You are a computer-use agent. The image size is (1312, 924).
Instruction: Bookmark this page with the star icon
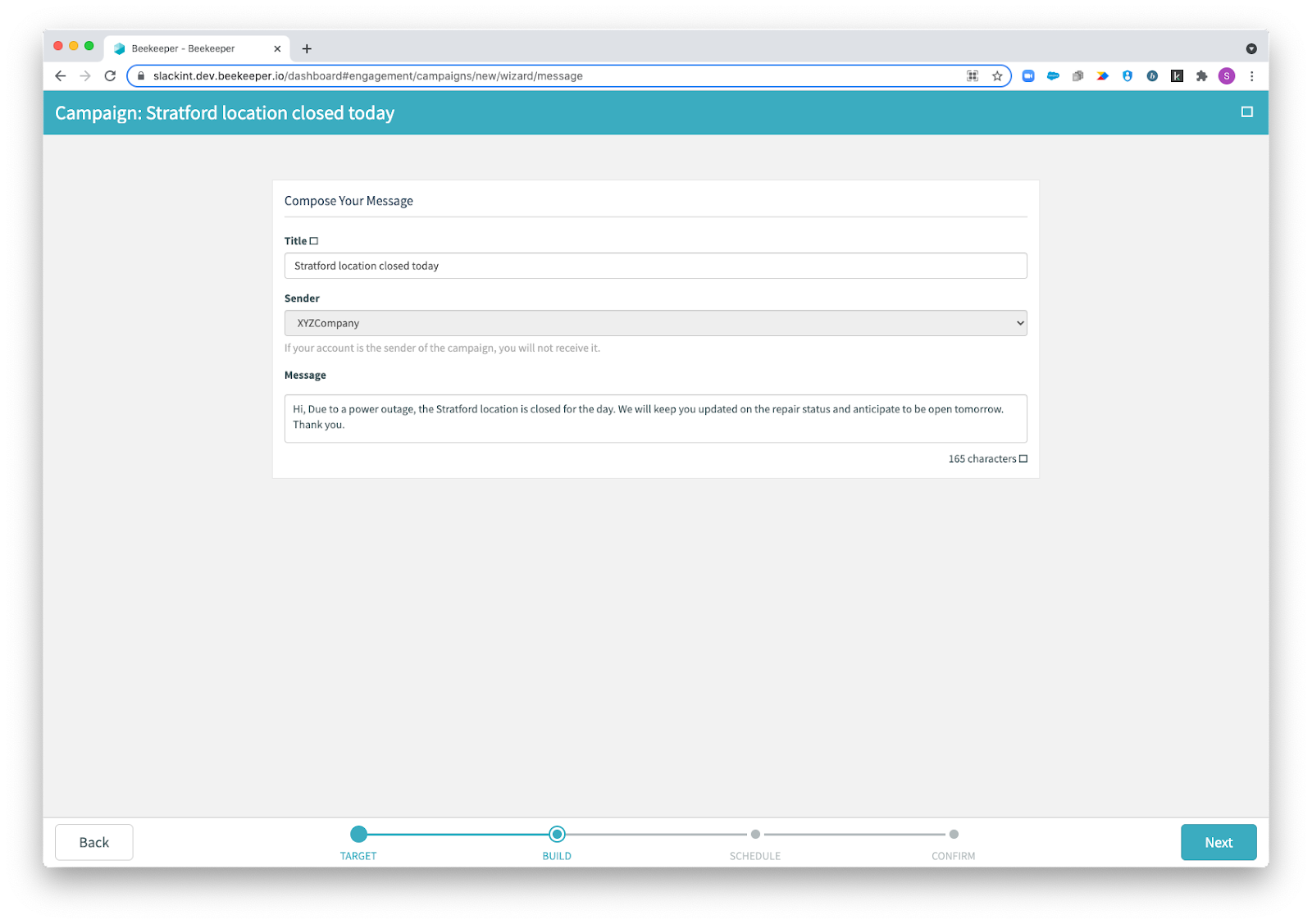(997, 76)
